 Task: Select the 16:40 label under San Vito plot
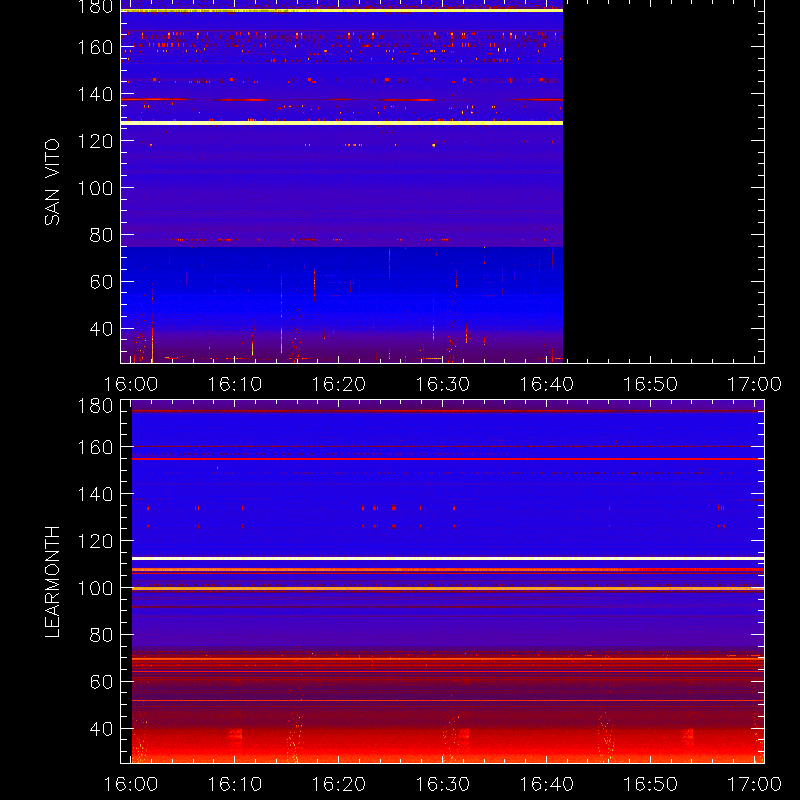click(546, 384)
